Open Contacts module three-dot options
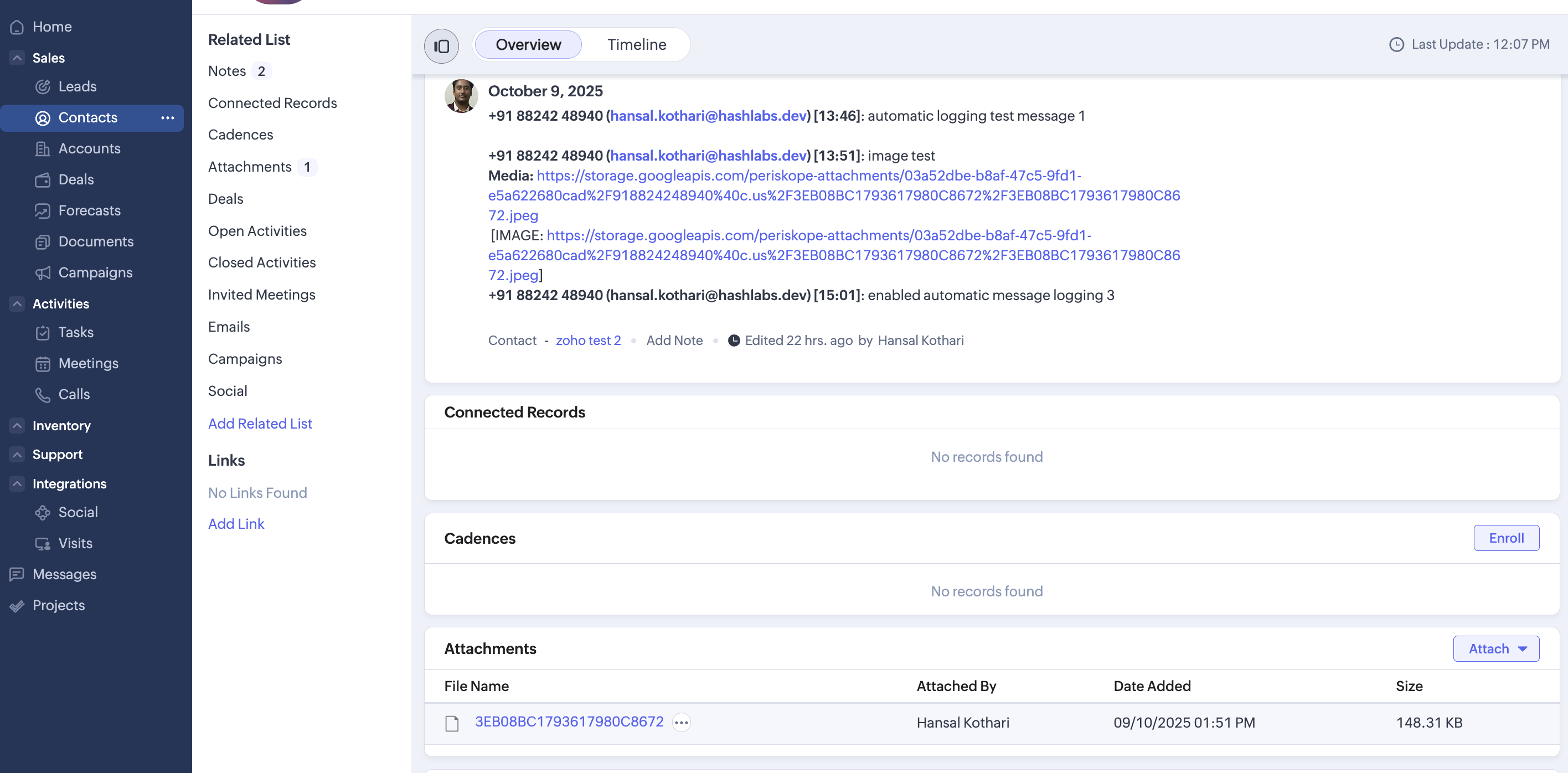Viewport: 1568px width, 773px height. point(167,117)
